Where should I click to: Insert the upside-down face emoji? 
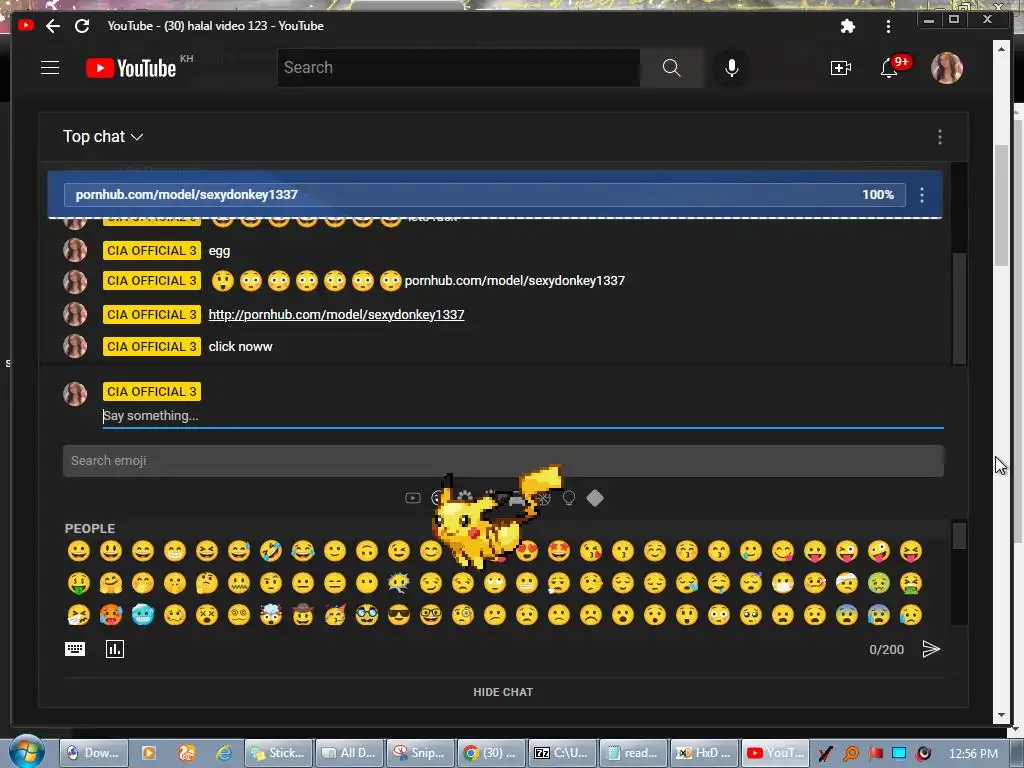click(366, 551)
